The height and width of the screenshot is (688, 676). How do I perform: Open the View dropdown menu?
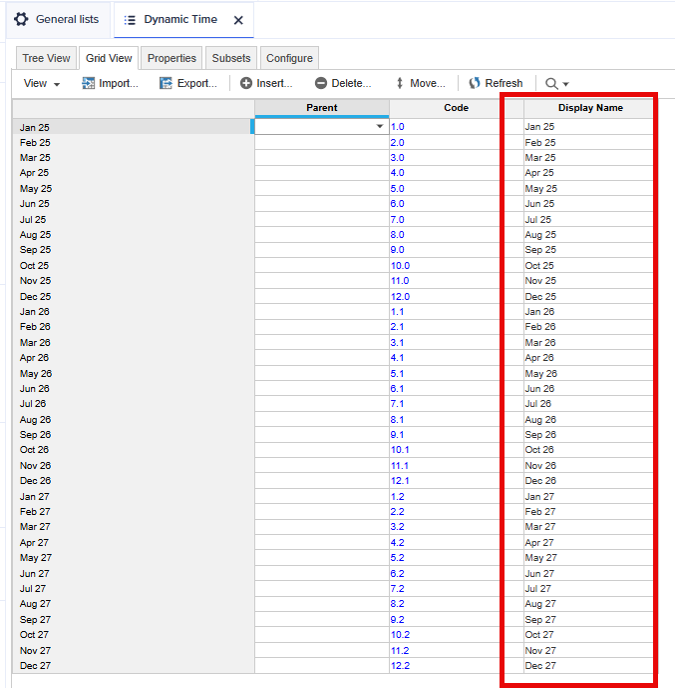[42, 83]
